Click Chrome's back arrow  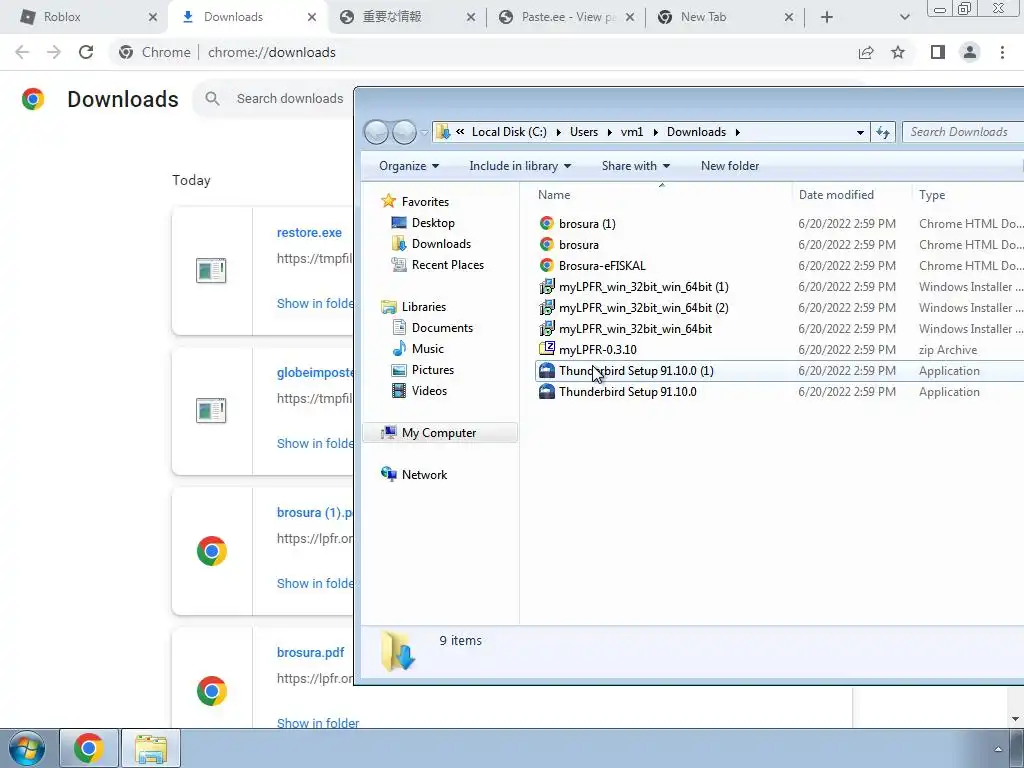tap(22, 52)
